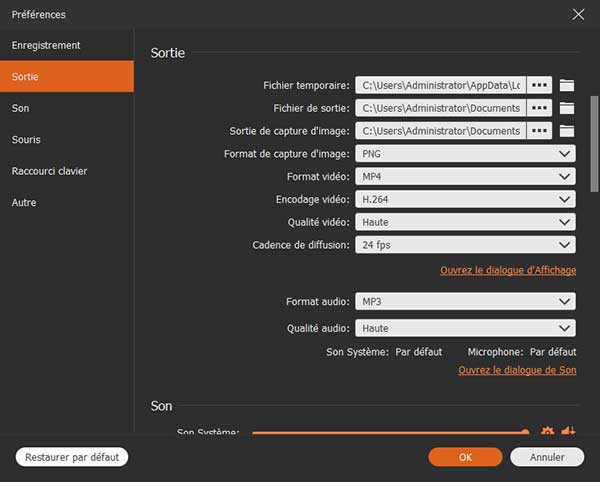Open the Fichier de sortie folder
Screen dimensions: 600x482
(x=567, y=108)
